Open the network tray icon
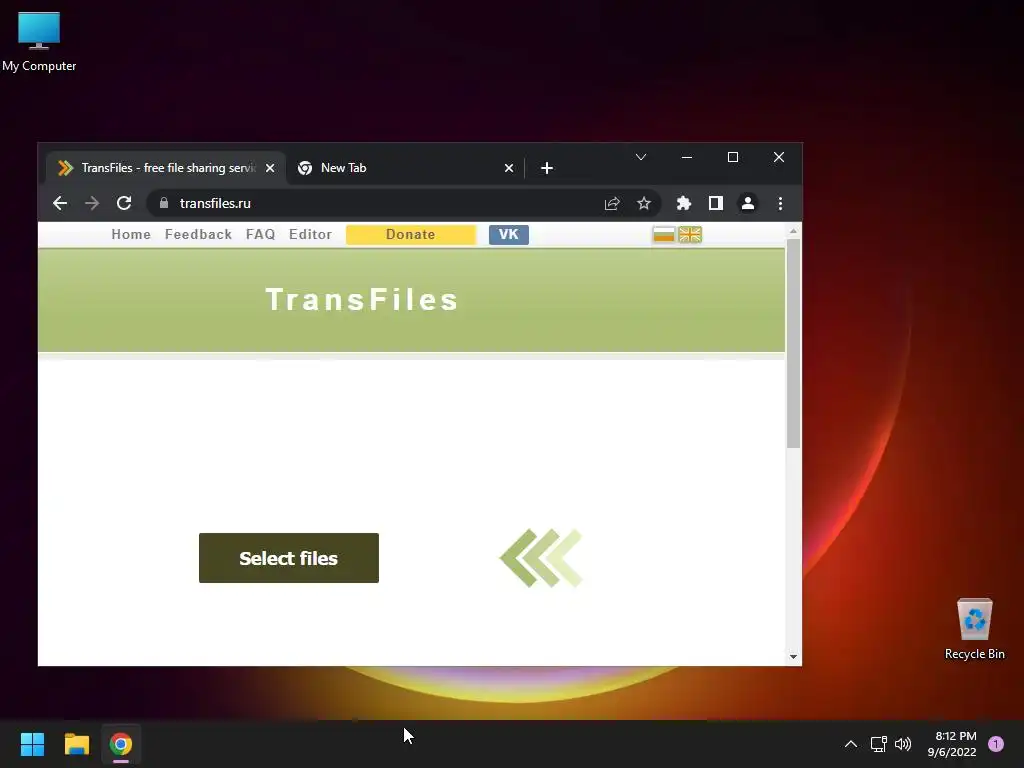 [x=878, y=744]
